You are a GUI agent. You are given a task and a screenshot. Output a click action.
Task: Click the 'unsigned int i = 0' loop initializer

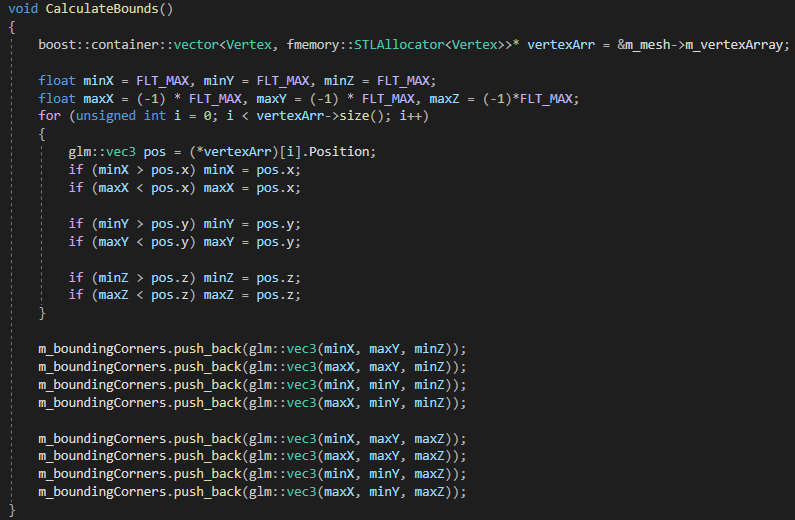tap(143, 116)
